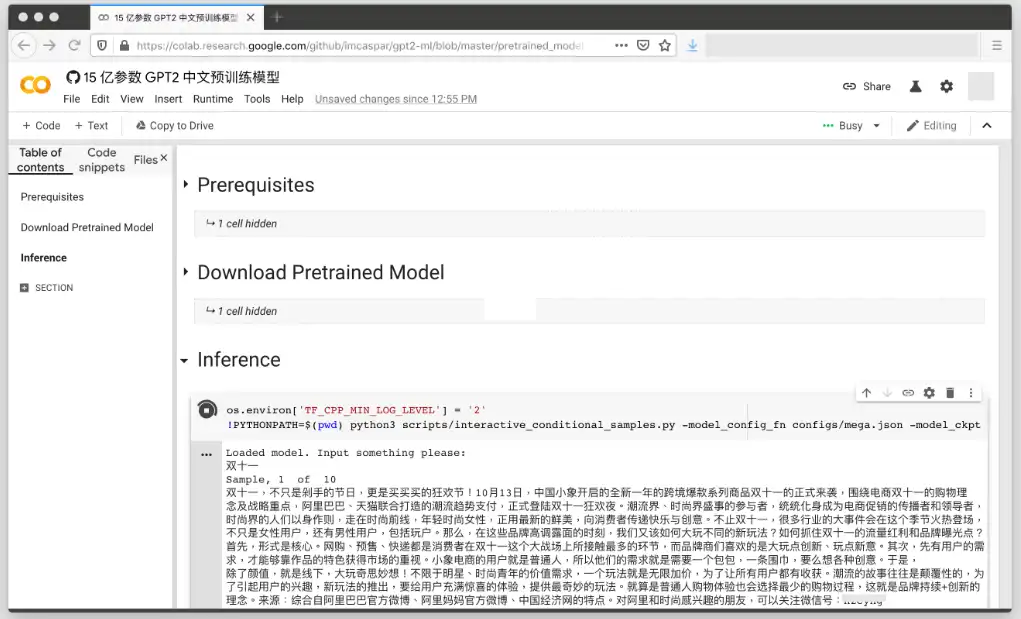The height and width of the screenshot is (619, 1021).
Task: Click Unsaved changes since 12:55 PM link
Action: (x=396, y=99)
